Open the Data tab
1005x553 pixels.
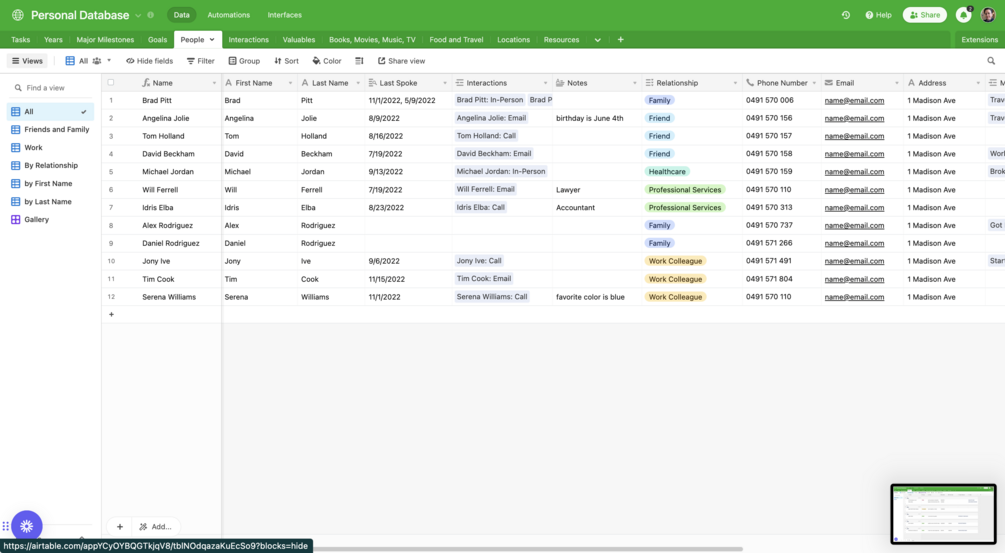click(x=181, y=15)
